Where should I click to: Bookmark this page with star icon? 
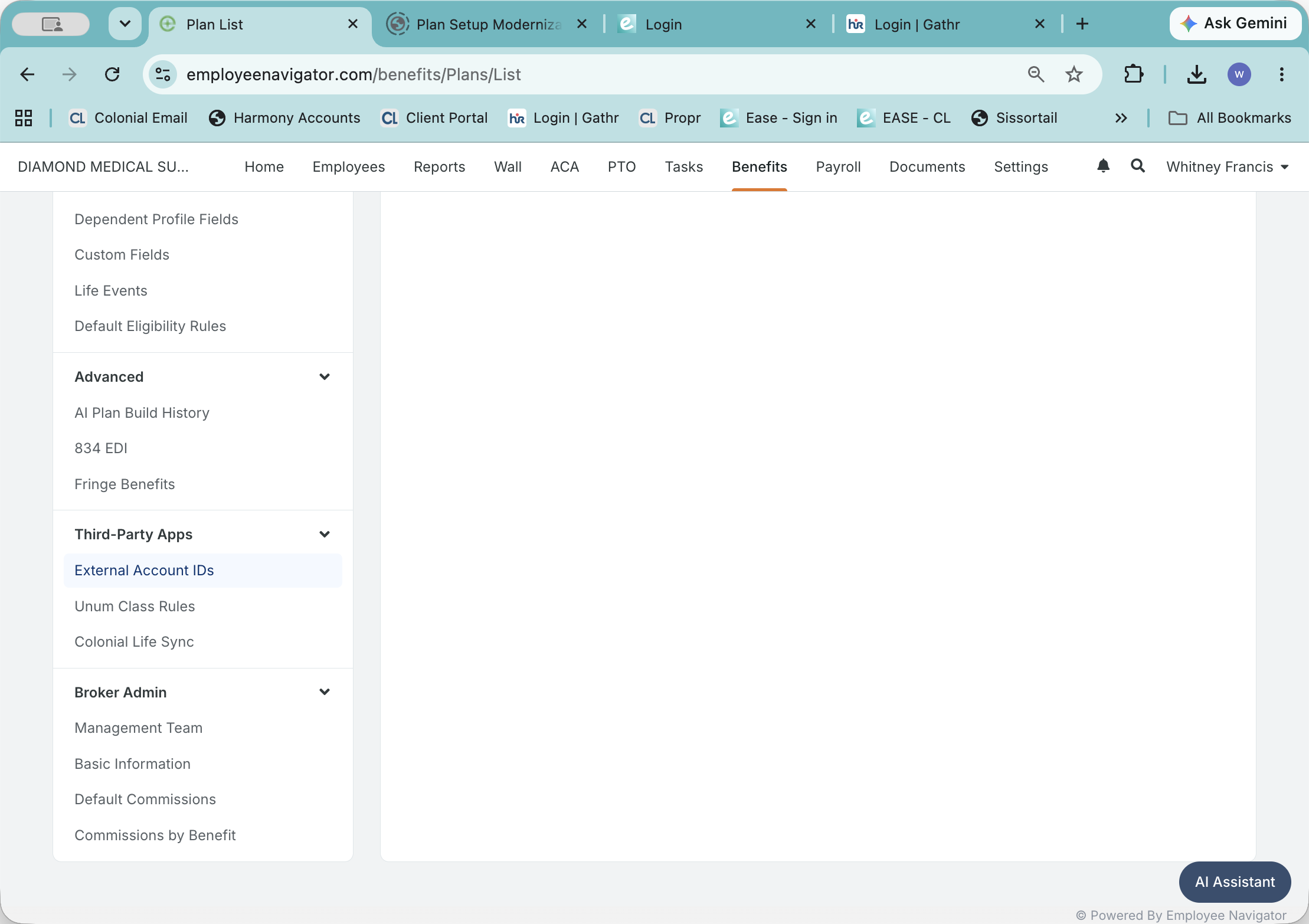pyautogui.click(x=1074, y=74)
